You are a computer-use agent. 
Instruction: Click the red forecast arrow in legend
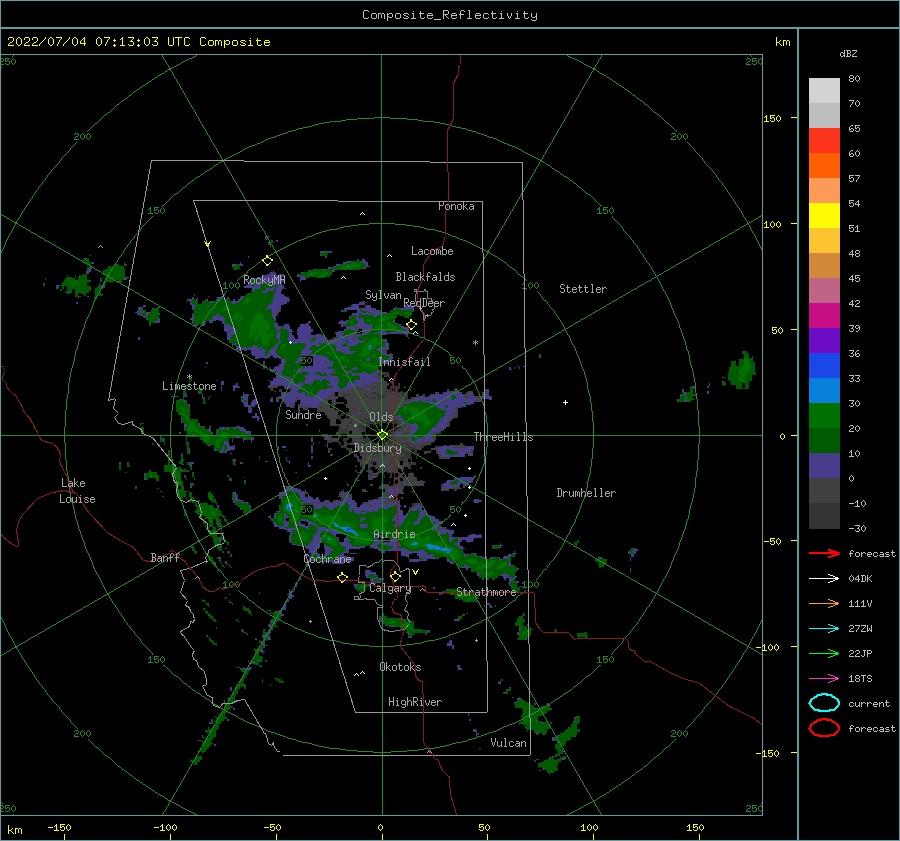point(824,553)
